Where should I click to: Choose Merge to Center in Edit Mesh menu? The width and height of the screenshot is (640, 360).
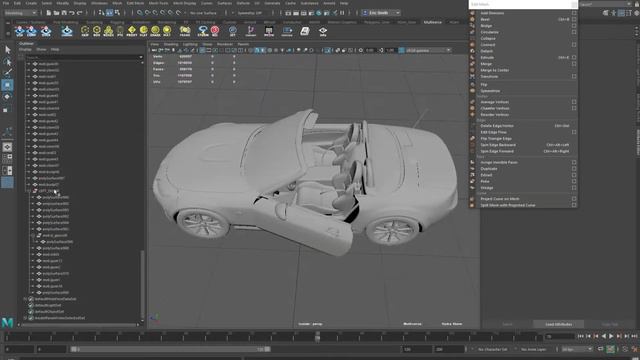[x=495, y=70]
